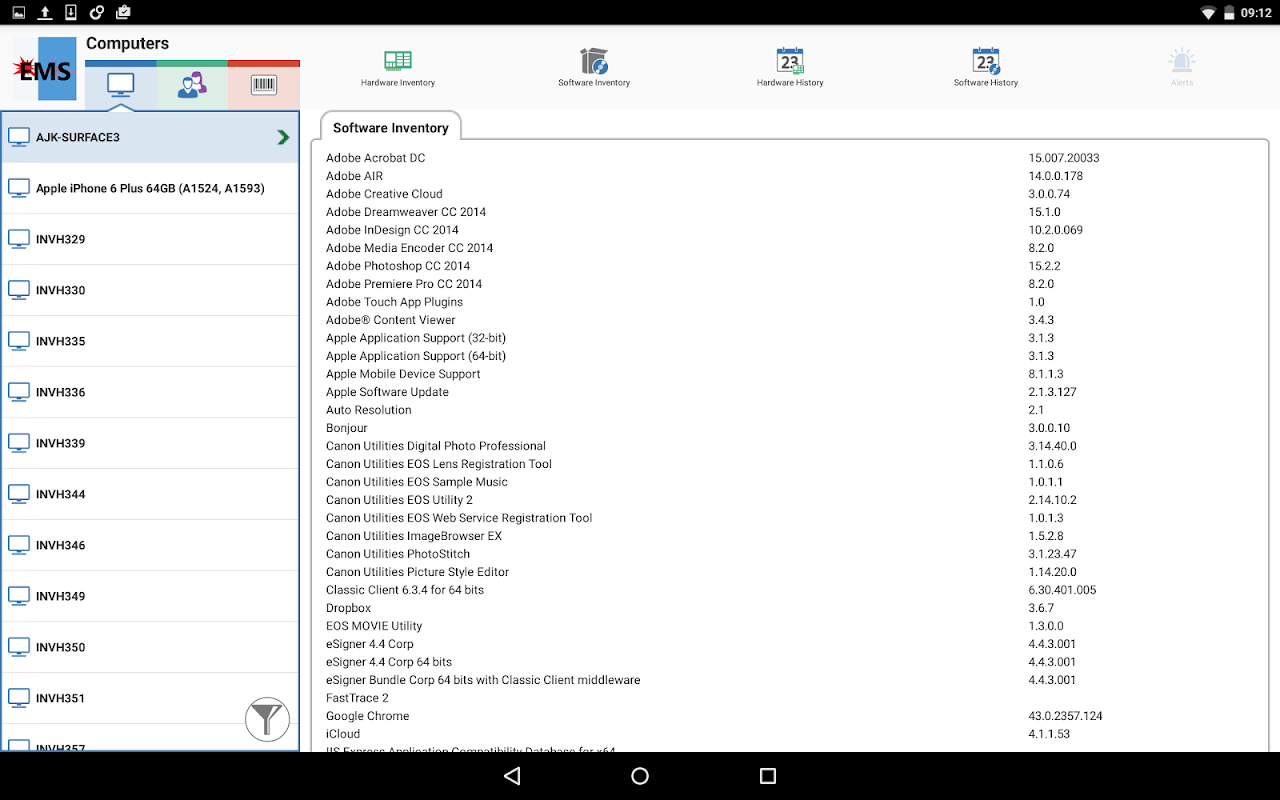Select Apple iPhone 6 Plus 64GB device
1280x800 pixels.
(x=150, y=188)
